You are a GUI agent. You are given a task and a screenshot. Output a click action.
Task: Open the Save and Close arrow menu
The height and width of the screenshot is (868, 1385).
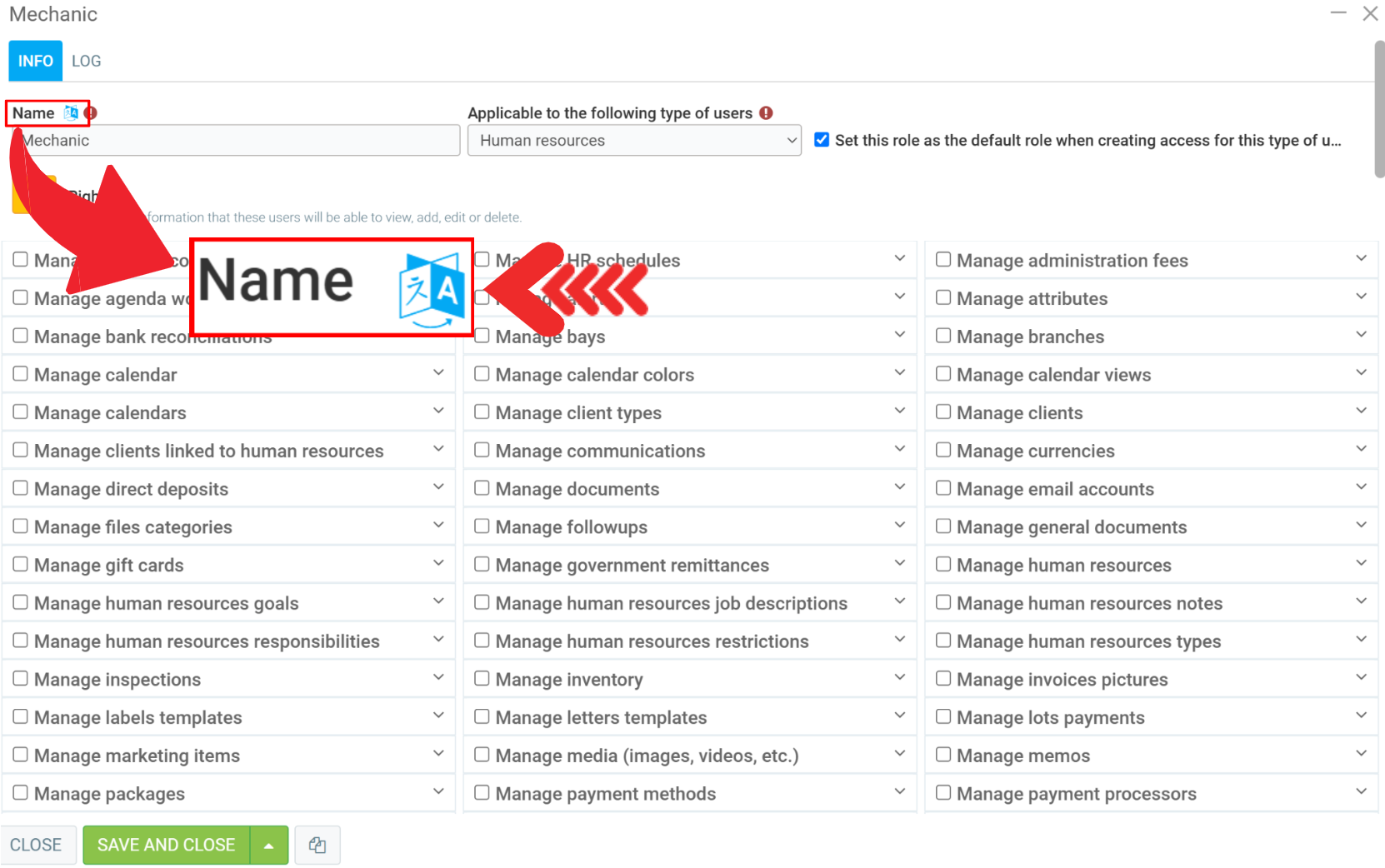coord(269,845)
